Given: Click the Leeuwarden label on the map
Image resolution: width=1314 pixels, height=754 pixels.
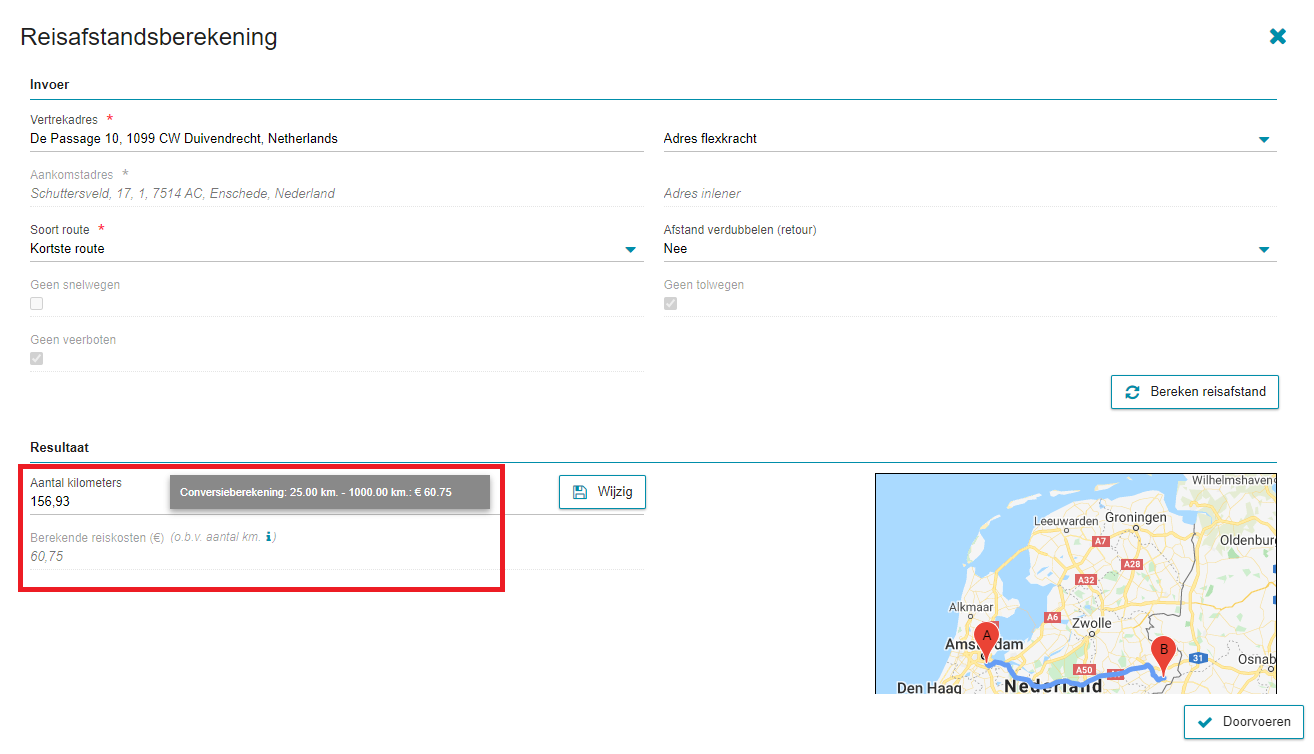Looking at the screenshot, I should 1068,521.
